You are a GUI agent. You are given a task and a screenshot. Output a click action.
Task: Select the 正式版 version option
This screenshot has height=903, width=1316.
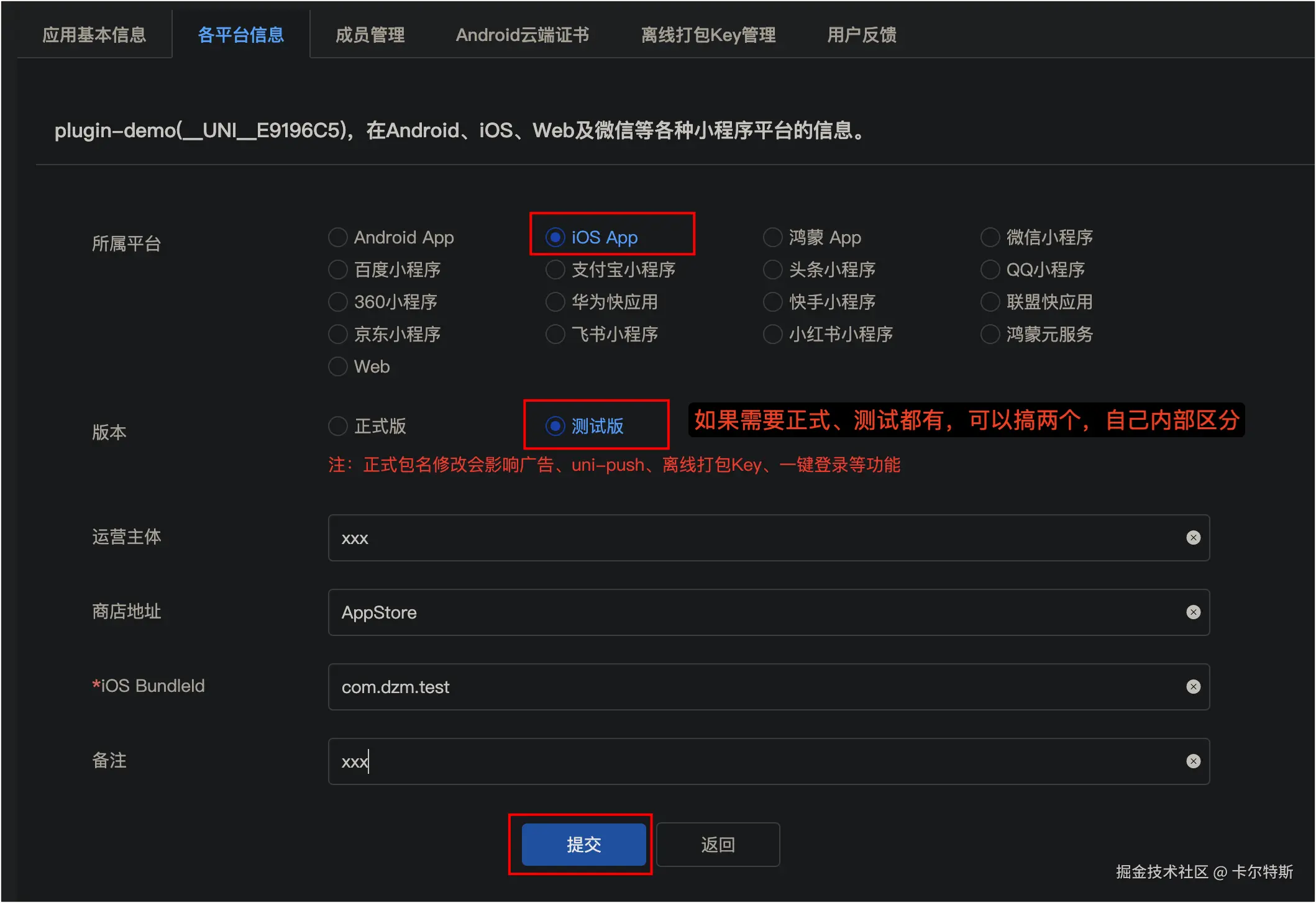point(338,426)
